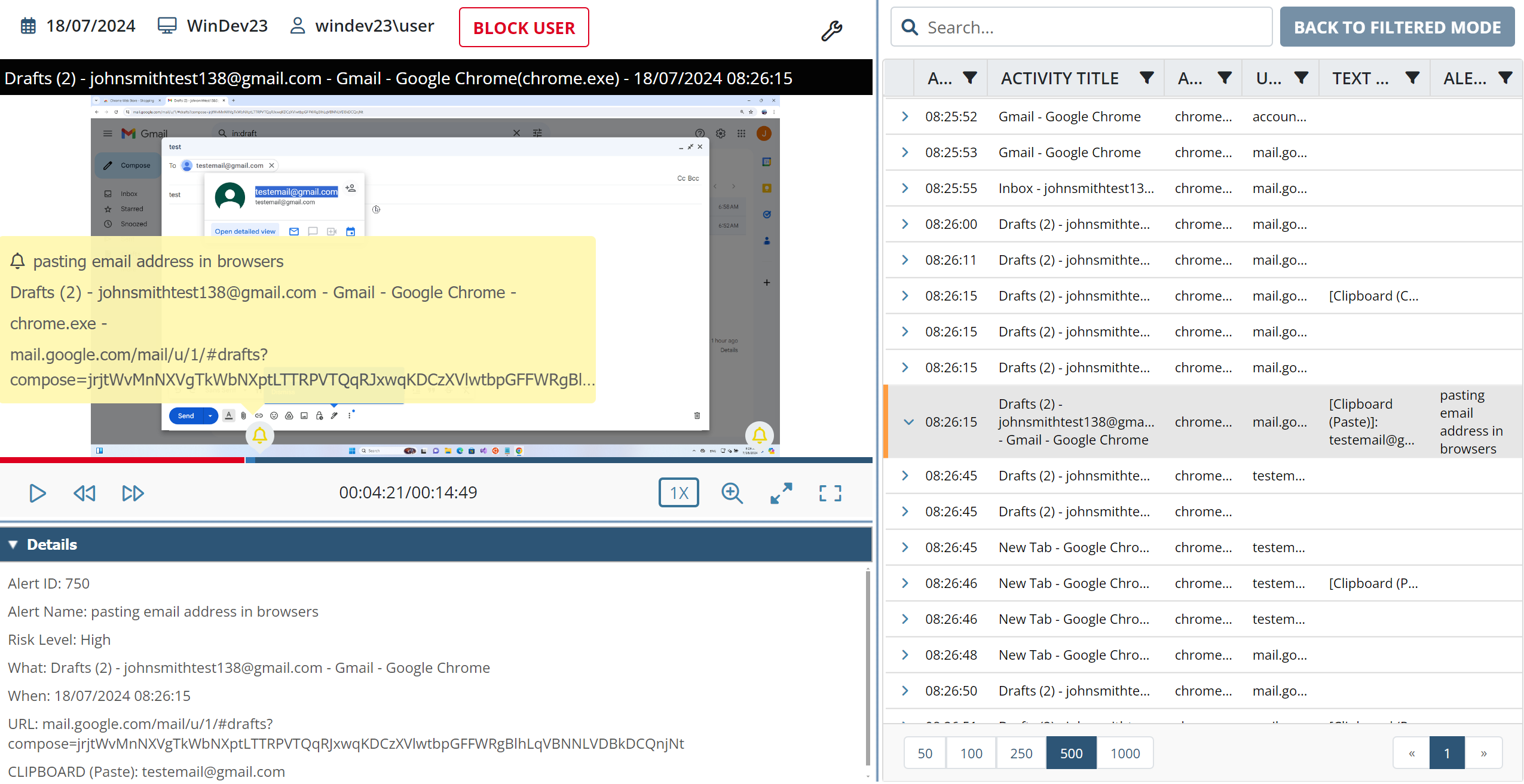Click the fast-forward playback icon
Screen dimensions: 1524x784
[133, 493]
